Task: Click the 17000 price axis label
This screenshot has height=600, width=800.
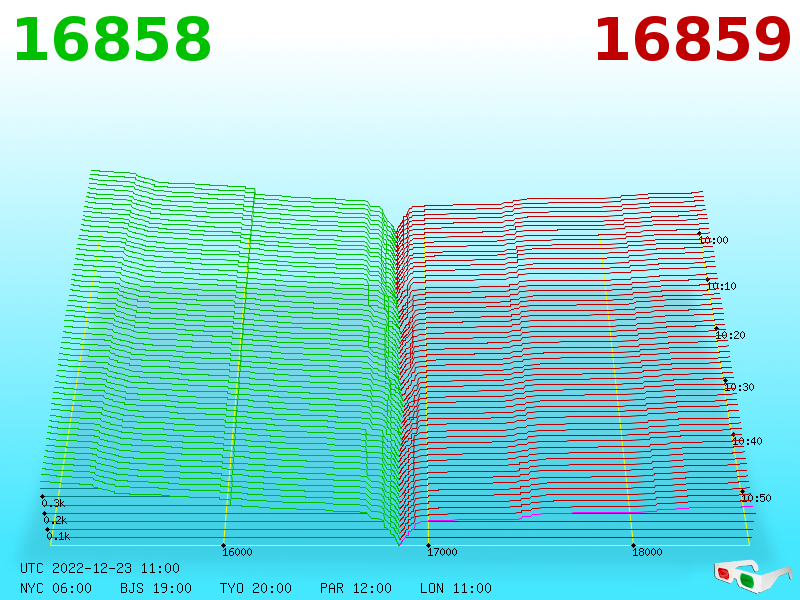Action: pyautogui.click(x=442, y=552)
